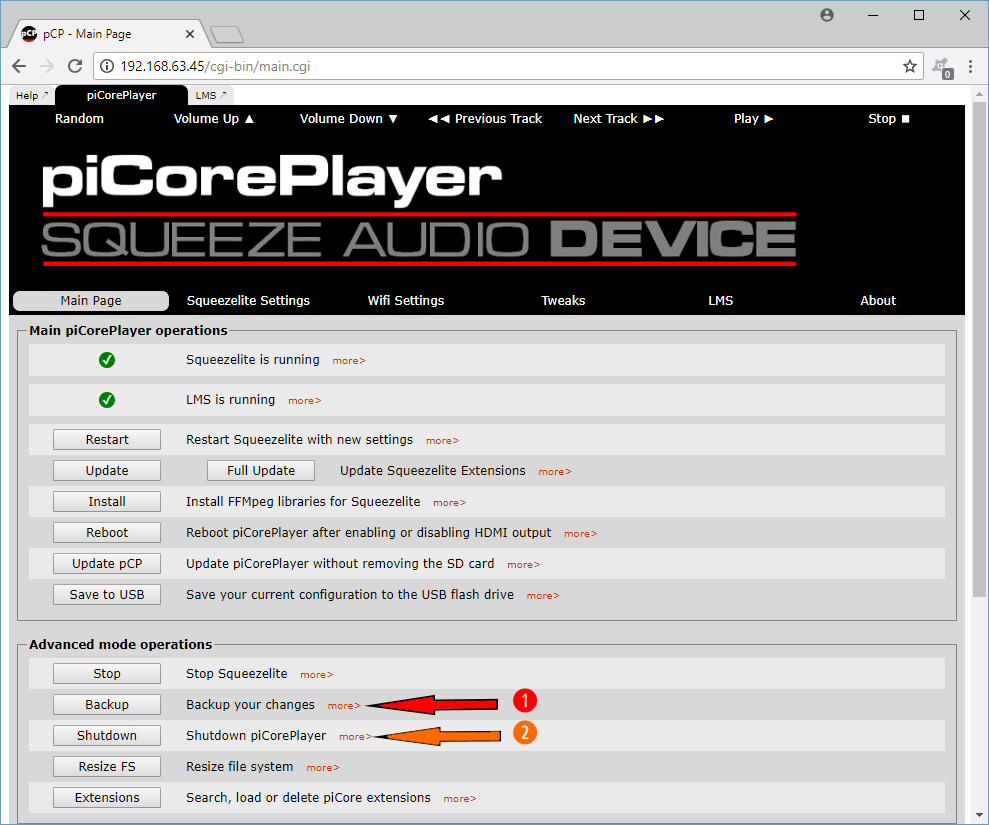Expand more> for Resize file system

pos(323,768)
